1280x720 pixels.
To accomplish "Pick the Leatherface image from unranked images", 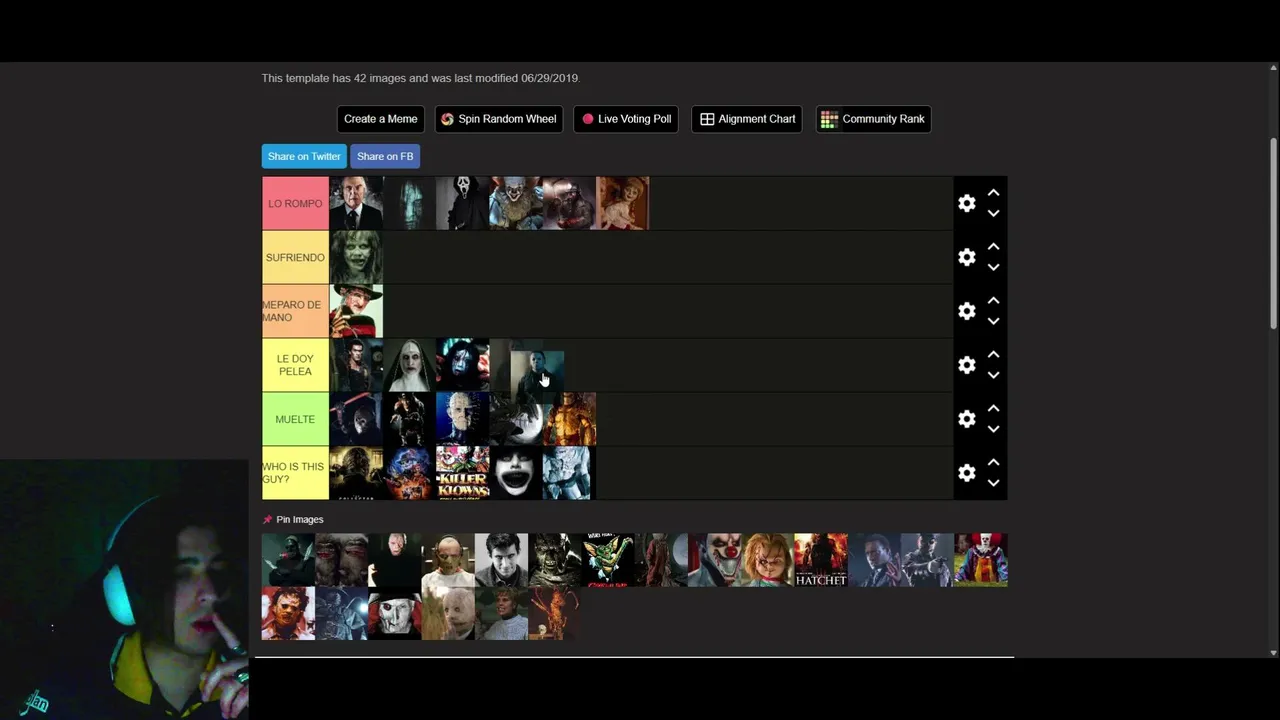I will pos(288,613).
